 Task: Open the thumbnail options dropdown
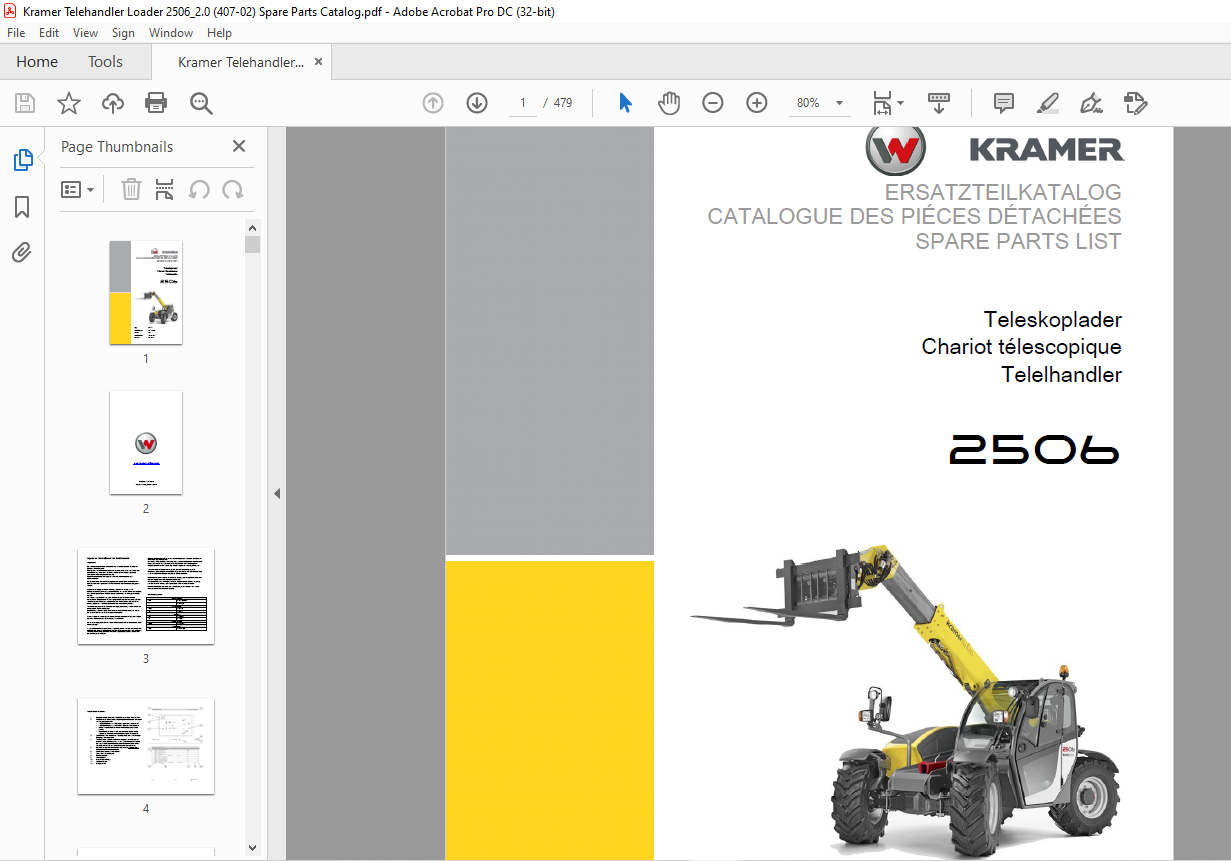point(78,189)
